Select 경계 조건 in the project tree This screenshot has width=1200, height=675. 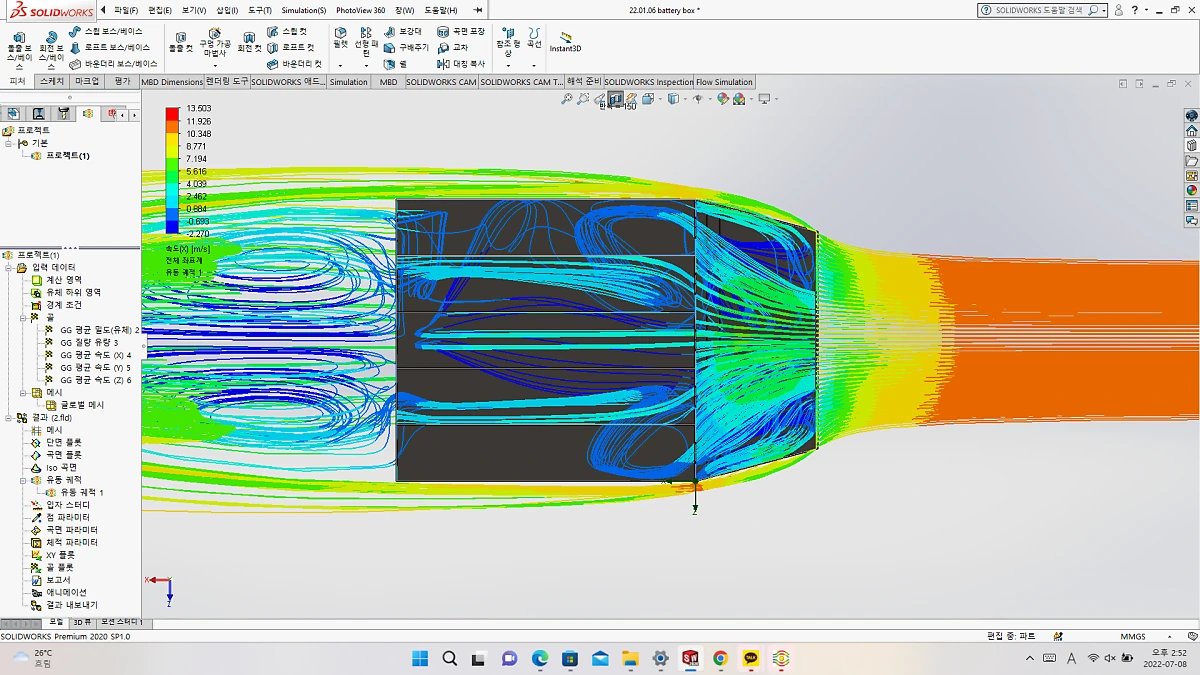click(64, 305)
